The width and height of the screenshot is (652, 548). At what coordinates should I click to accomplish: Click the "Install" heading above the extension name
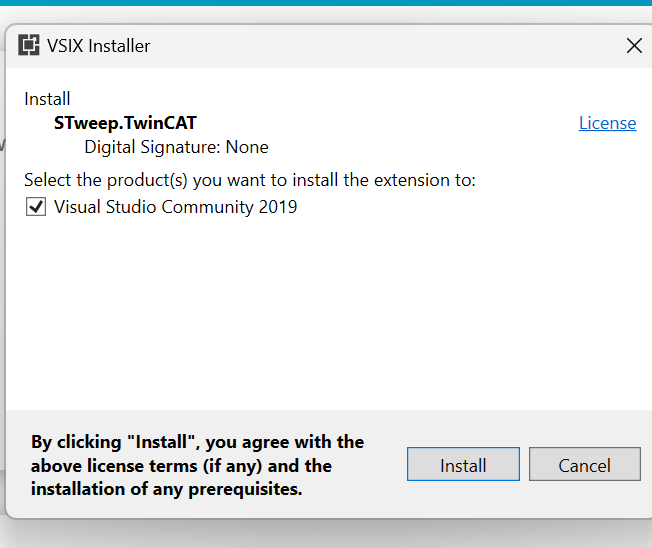[x=47, y=99]
